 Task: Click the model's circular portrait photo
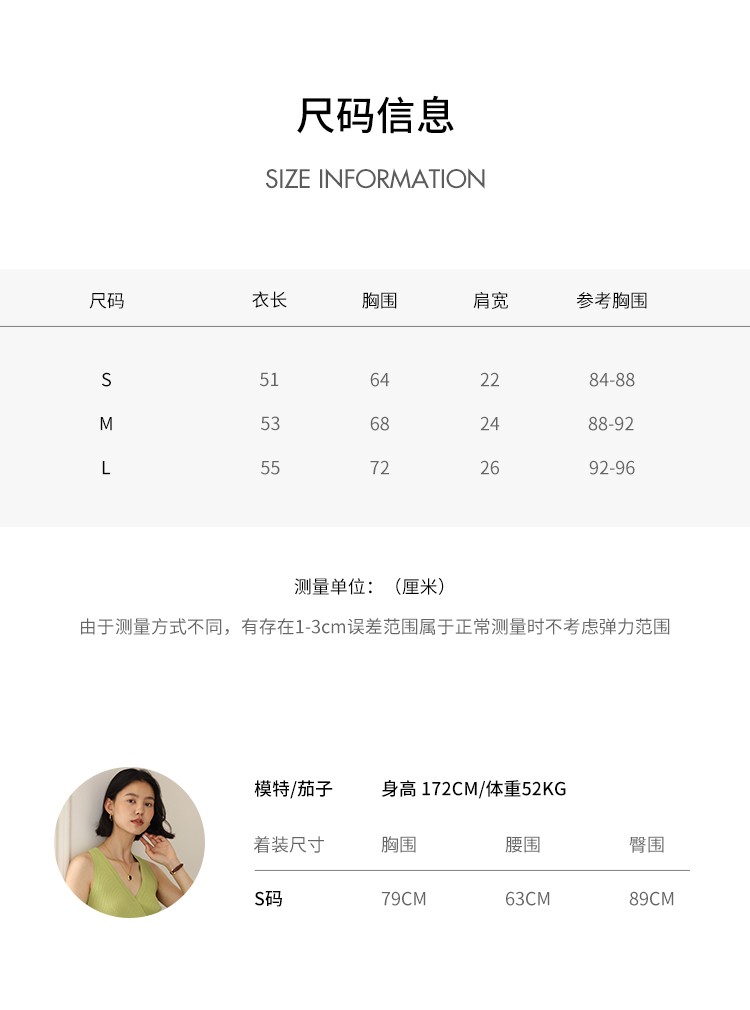(x=130, y=842)
